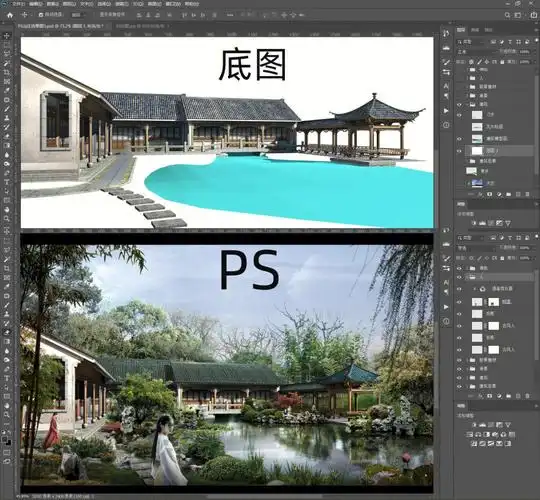540x500 pixels.
Task: Open the 图像 Image menu
Action: tap(53, 4)
